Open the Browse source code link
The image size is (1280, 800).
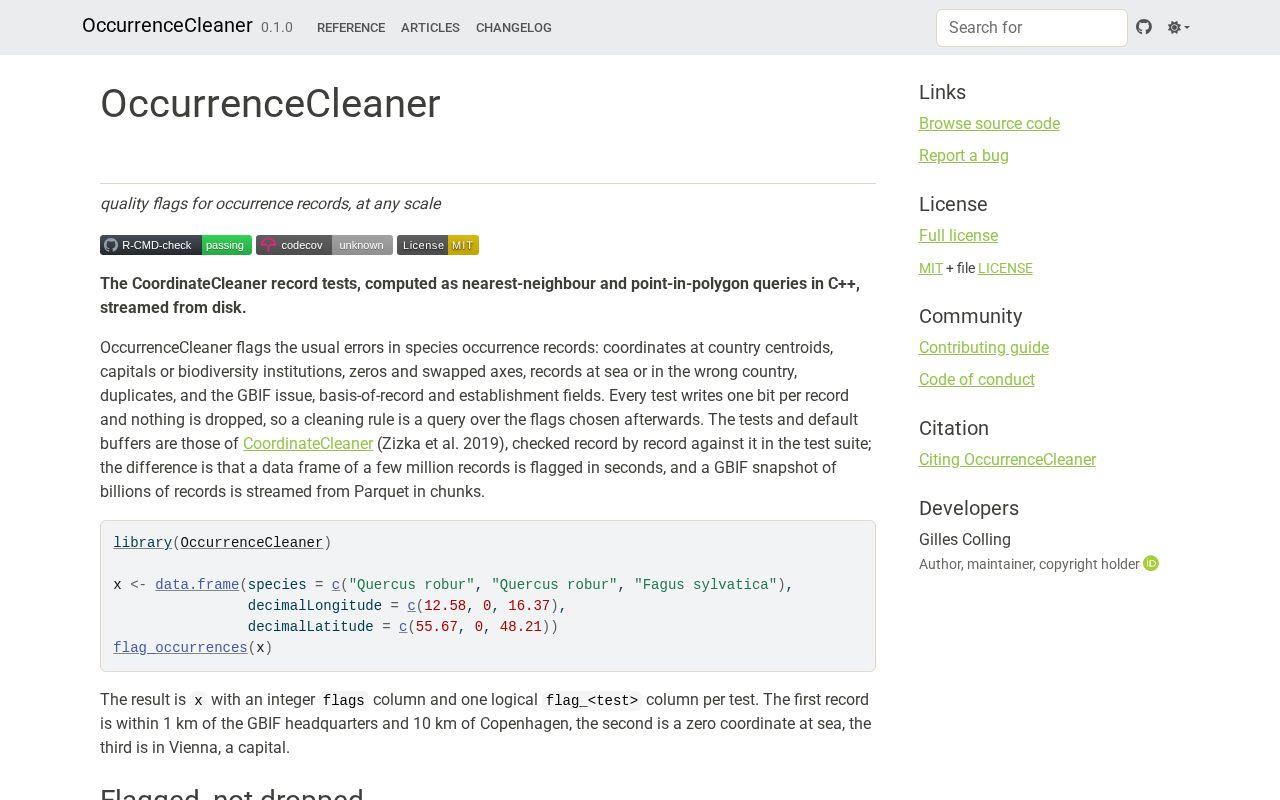989,123
